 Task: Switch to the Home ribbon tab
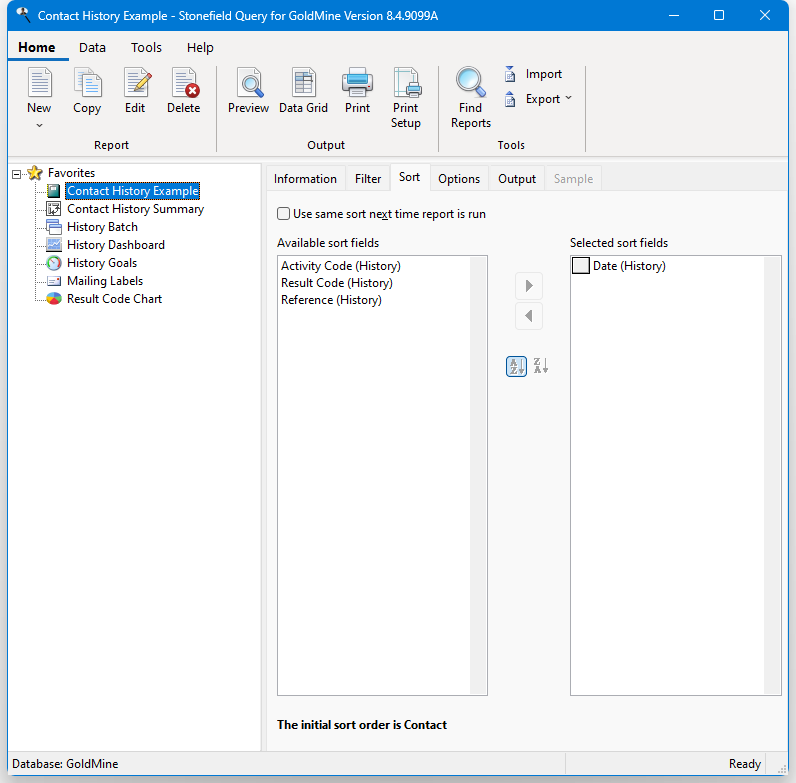37,48
